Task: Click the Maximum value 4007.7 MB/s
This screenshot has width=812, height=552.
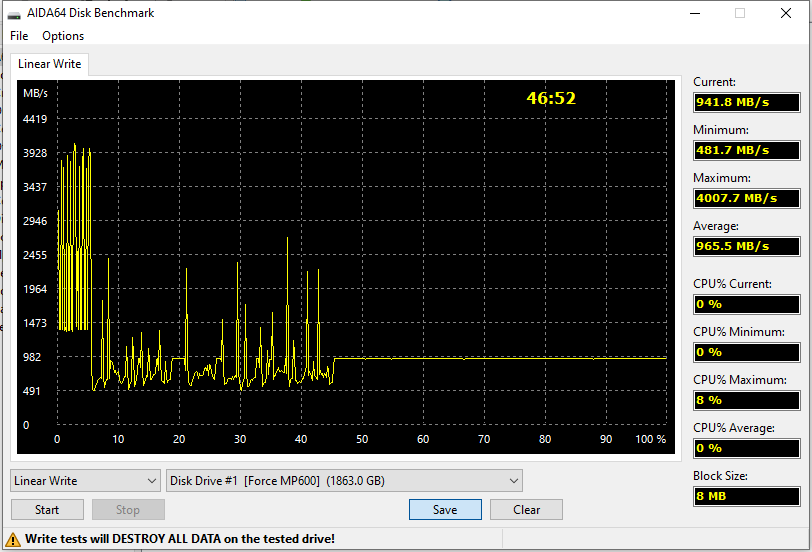Action: point(747,198)
